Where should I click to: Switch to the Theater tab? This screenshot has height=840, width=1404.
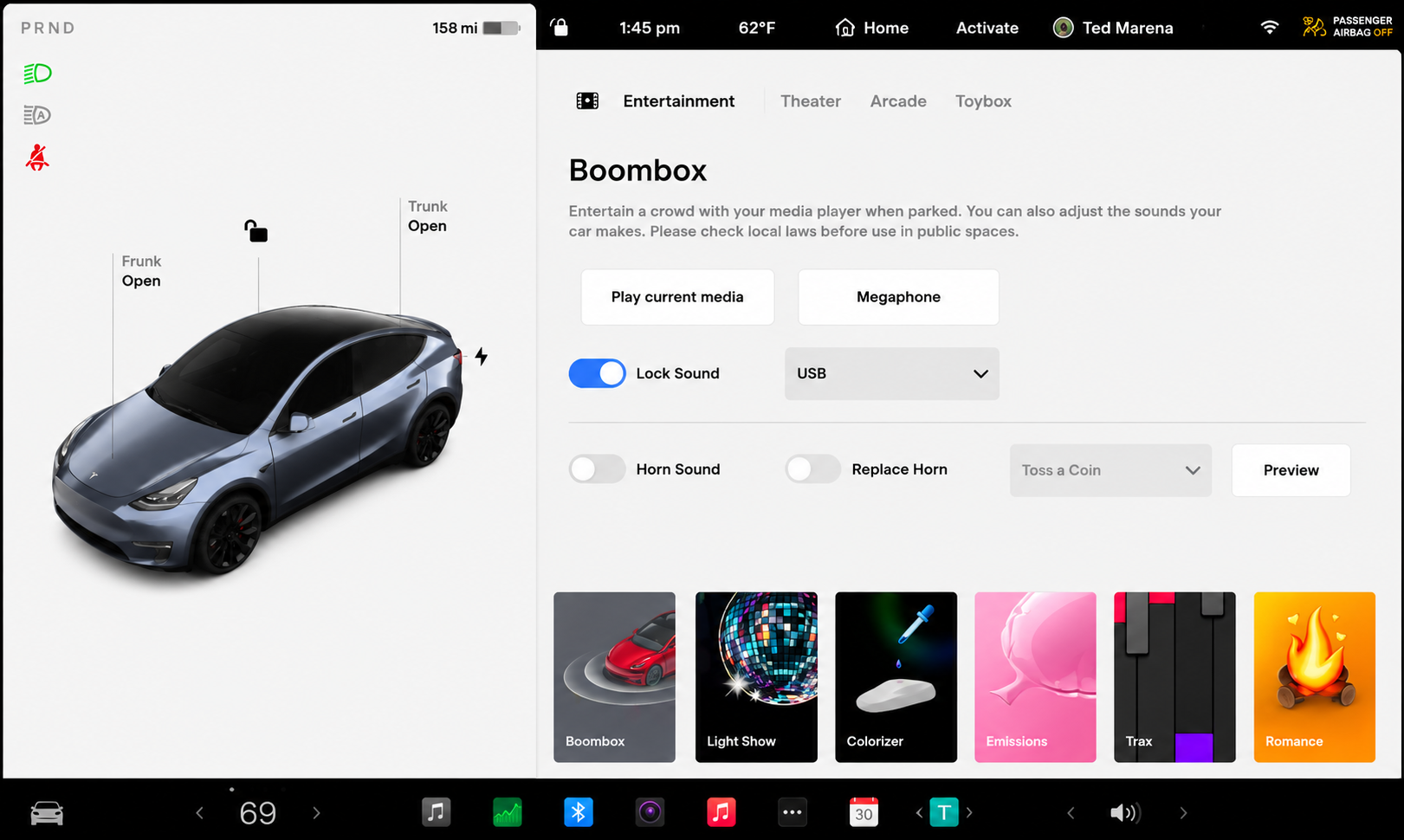811,101
